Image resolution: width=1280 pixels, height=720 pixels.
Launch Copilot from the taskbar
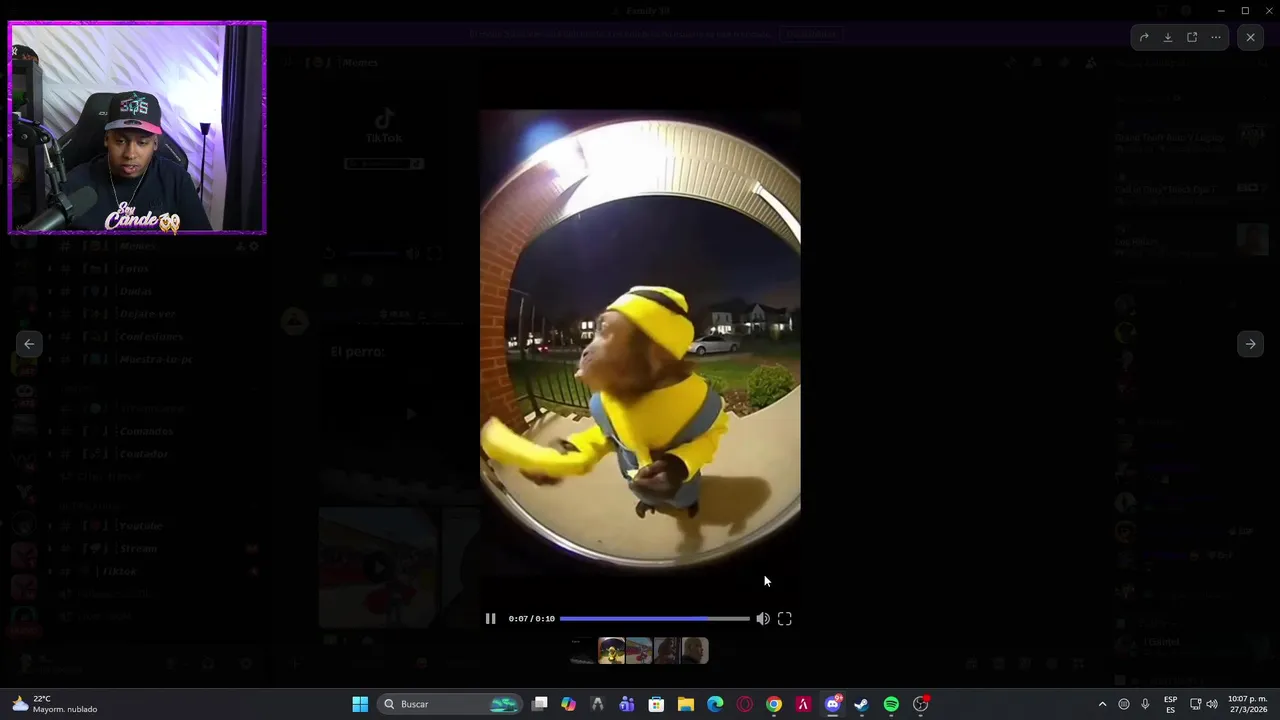click(568, 704)
